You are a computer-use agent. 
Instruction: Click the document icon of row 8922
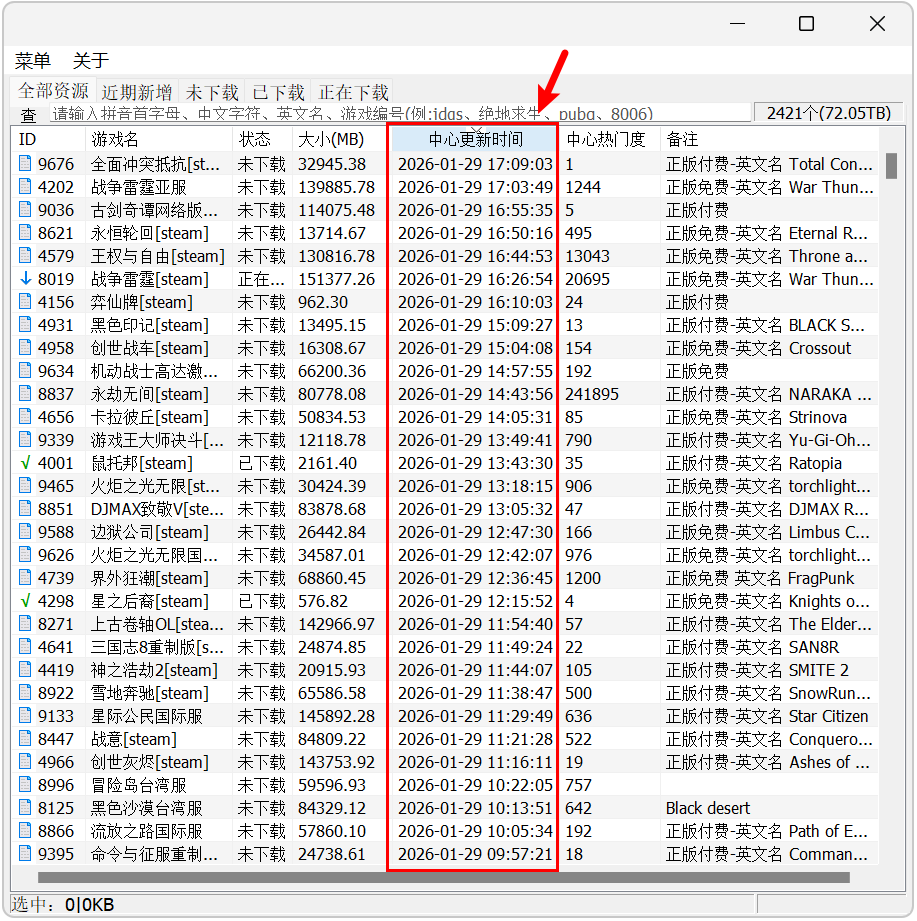(25, 693)
